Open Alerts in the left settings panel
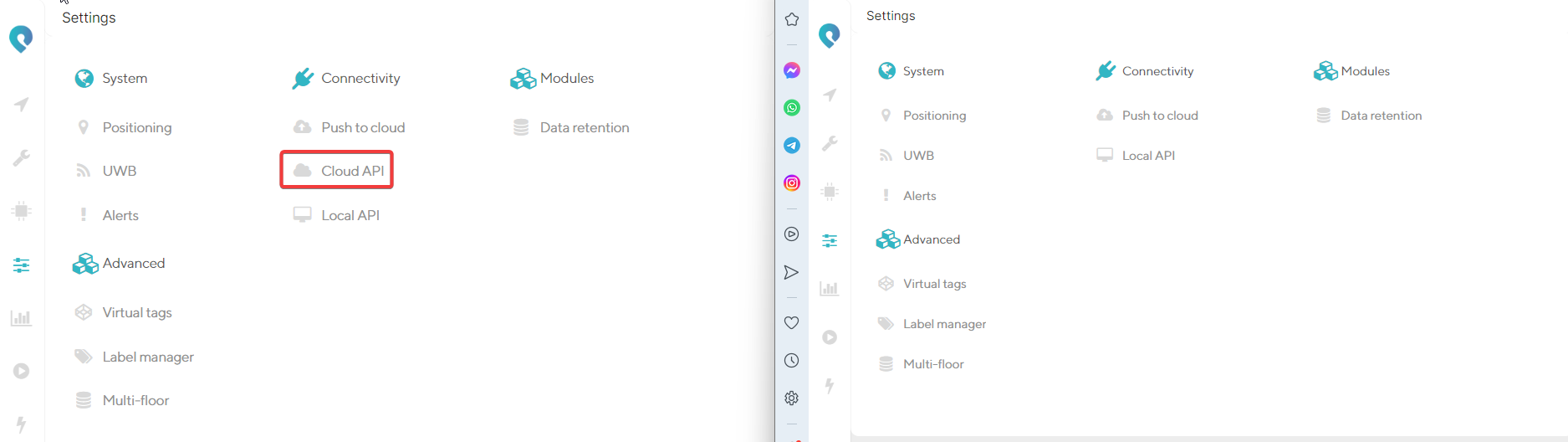 [120, 215]
